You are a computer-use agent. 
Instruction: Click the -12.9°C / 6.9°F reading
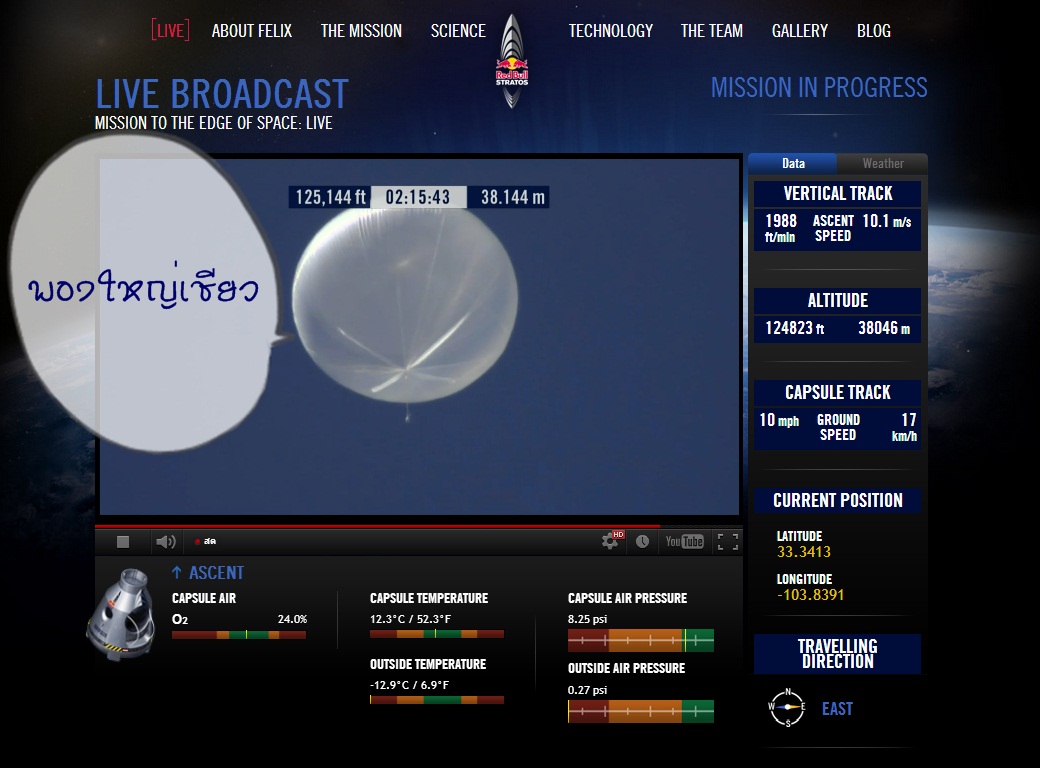point(409,685)
